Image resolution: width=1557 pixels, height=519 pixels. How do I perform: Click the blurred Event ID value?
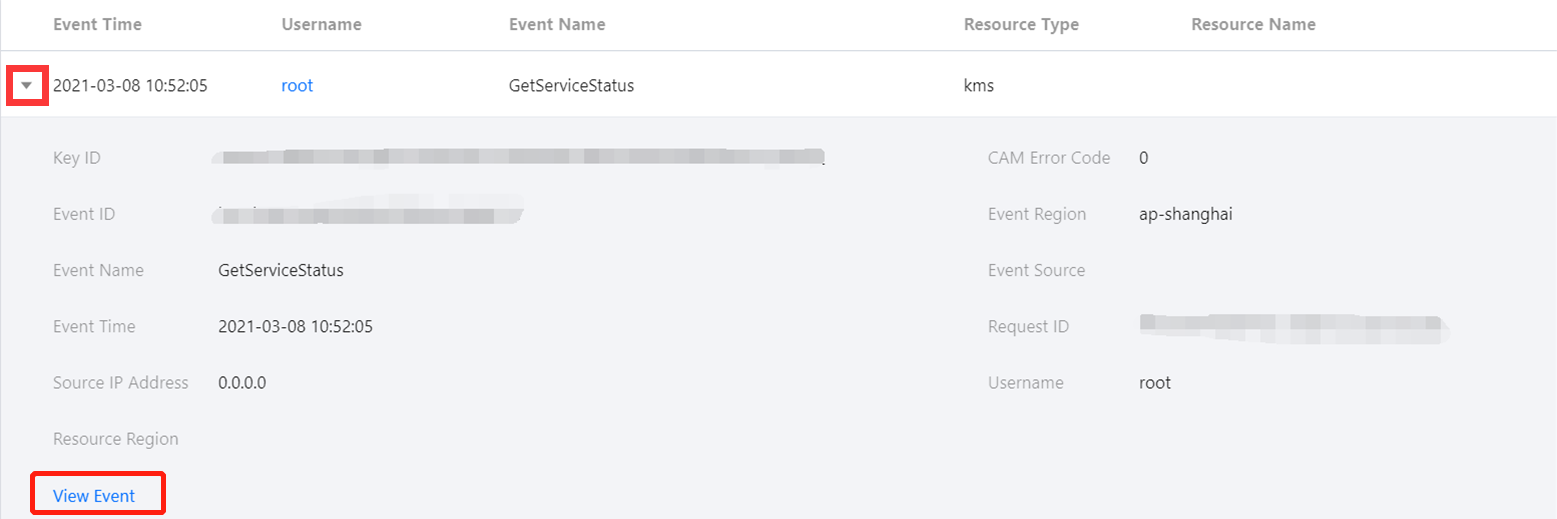(370, 214)
